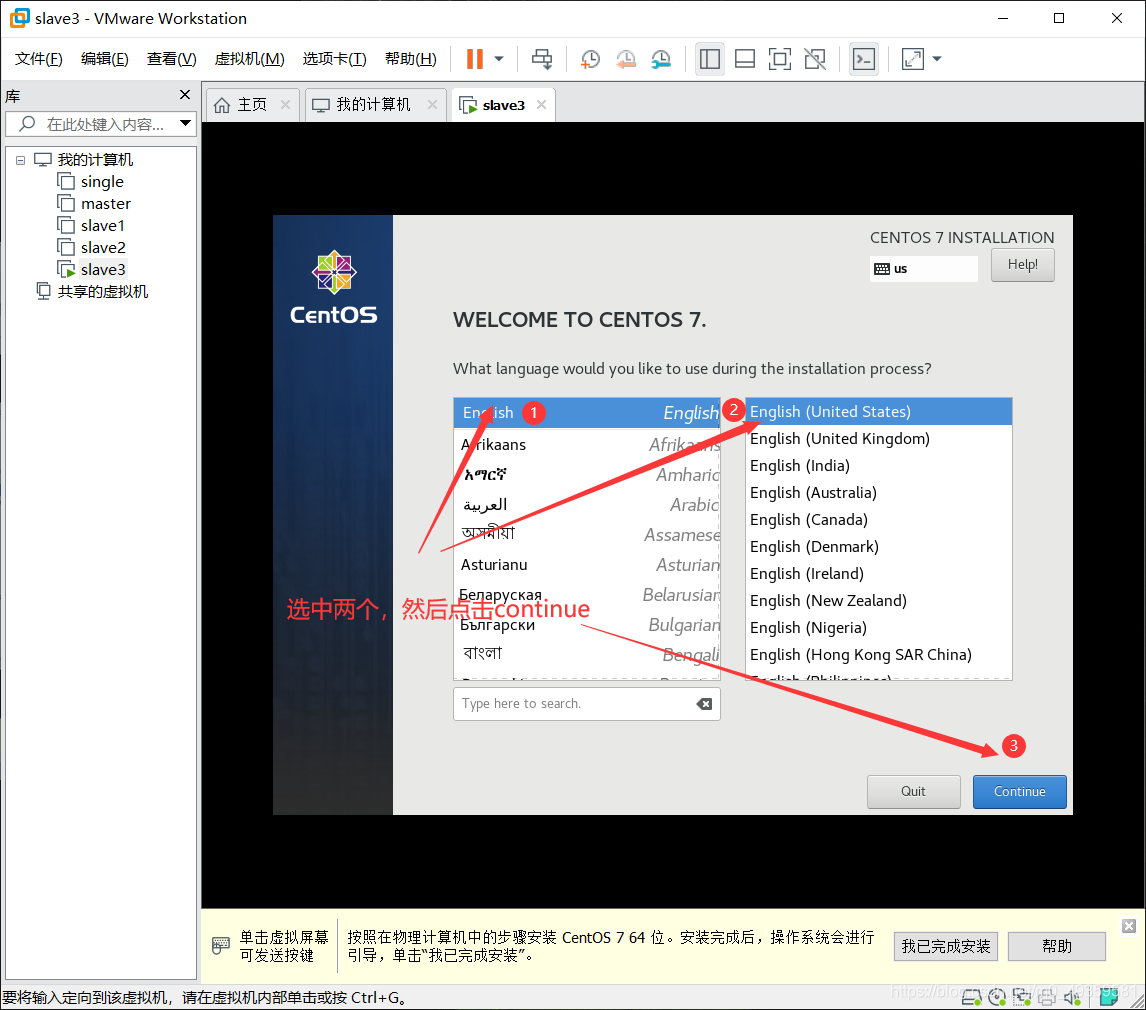Revert to the previous snapshot icon
Screen dimensions: 1146x1010
click(x=626, y=58)
